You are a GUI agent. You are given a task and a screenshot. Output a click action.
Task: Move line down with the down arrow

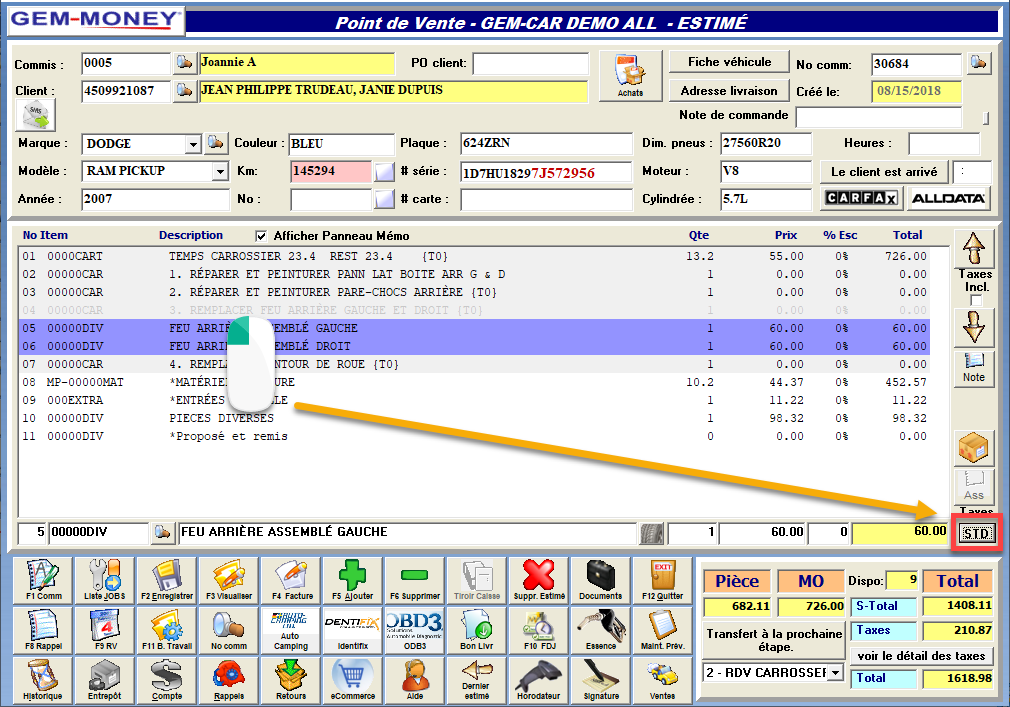point(973,326)
